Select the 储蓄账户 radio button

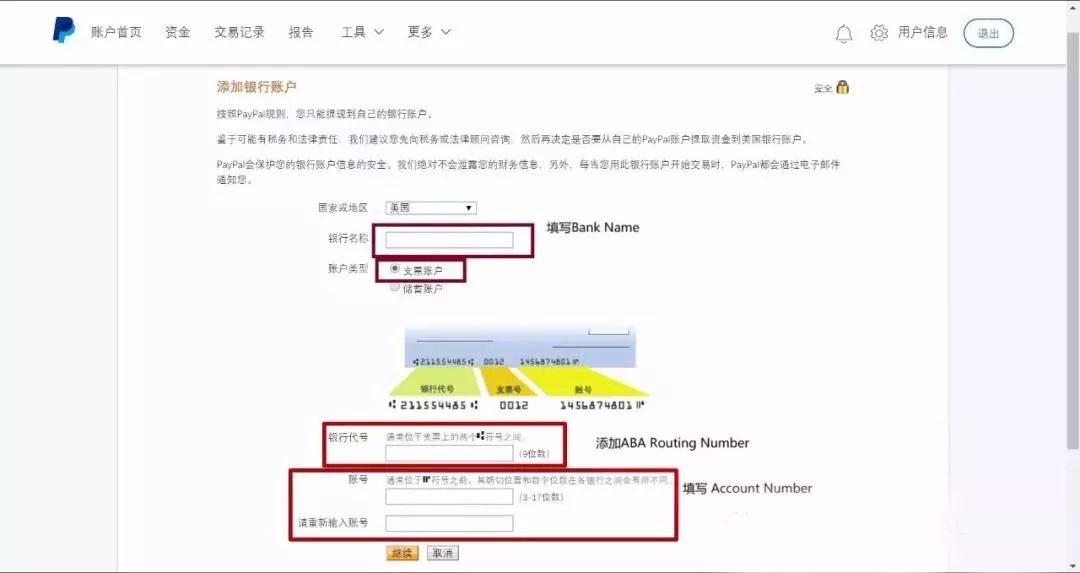tap(395, 287)
